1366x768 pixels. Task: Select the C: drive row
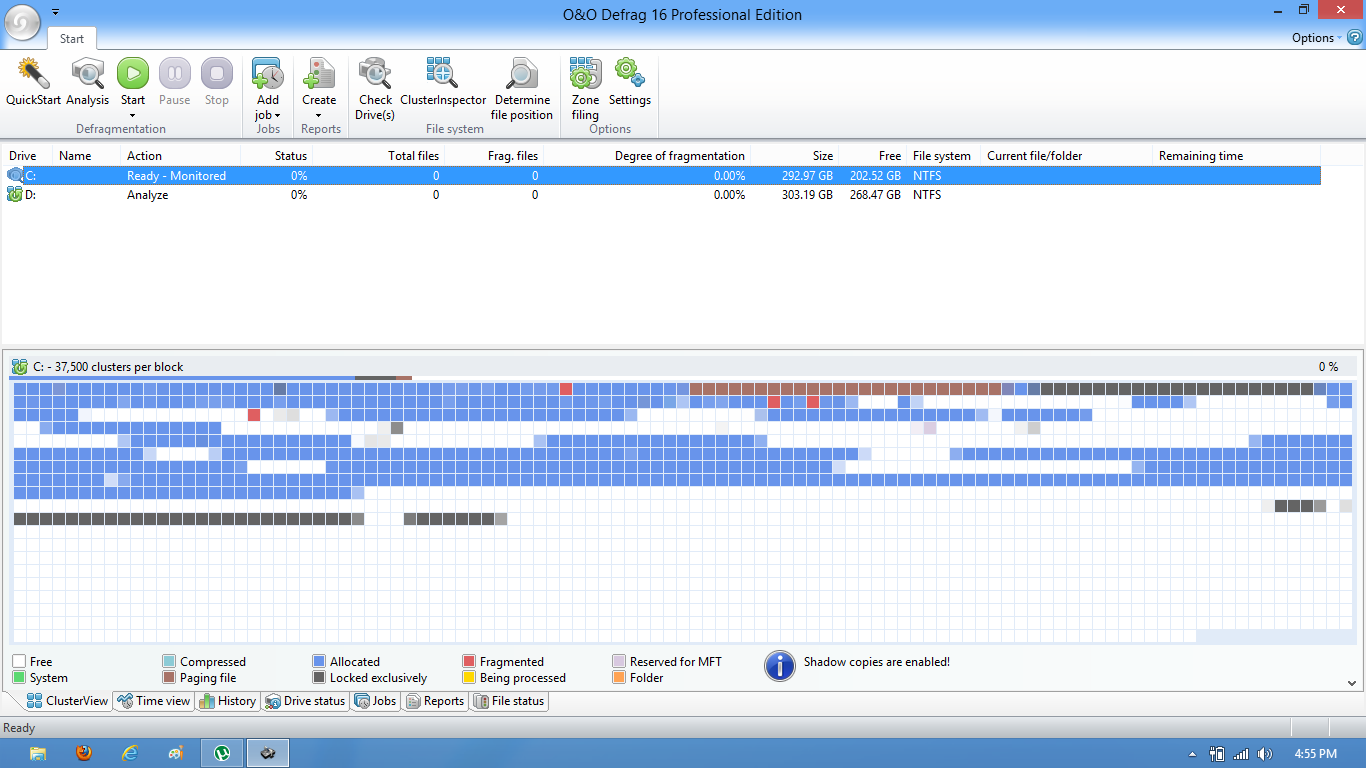pyautogui.click(x=661, y=176)
